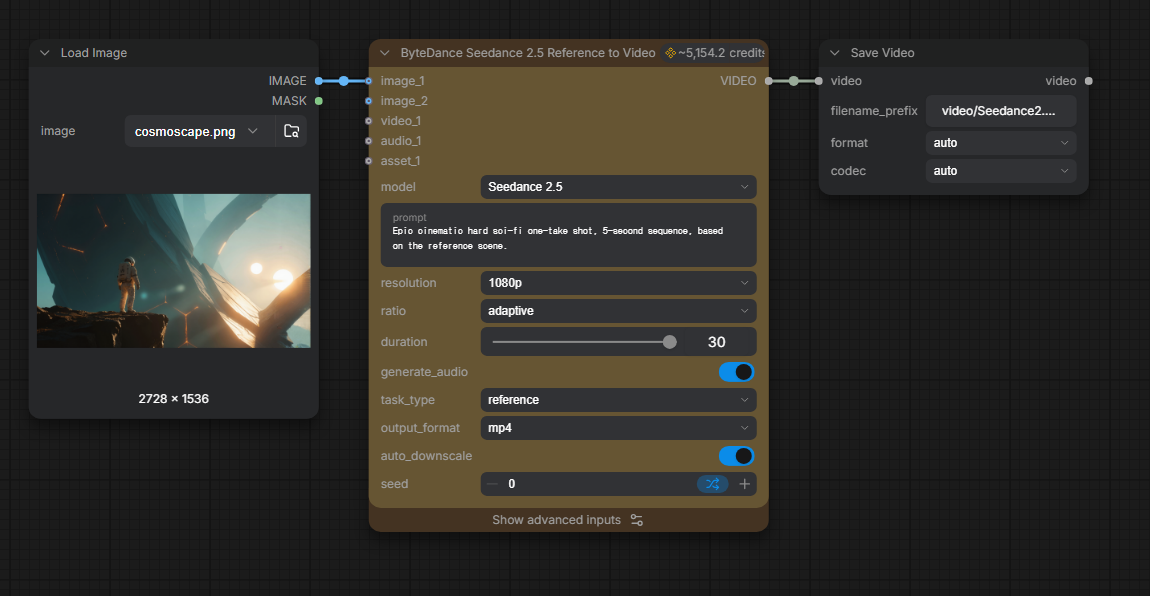Toggle auto_downscale switch off
This screenshot has width=1150, height=596.
736,455
